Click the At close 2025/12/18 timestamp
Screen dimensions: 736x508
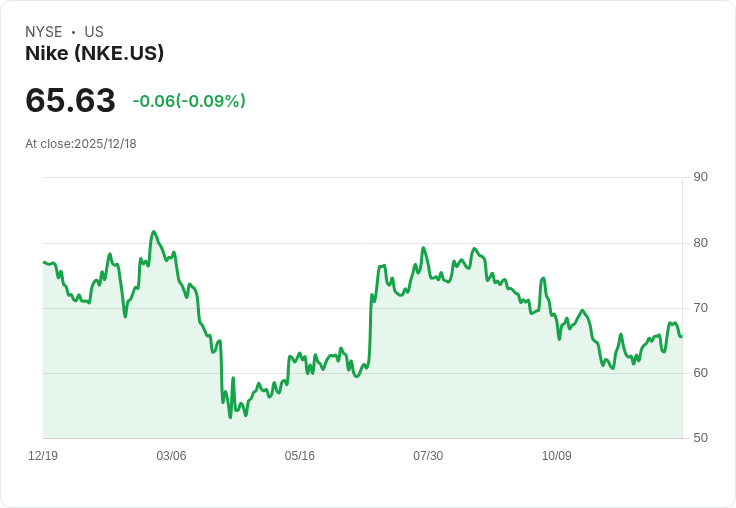81,144
